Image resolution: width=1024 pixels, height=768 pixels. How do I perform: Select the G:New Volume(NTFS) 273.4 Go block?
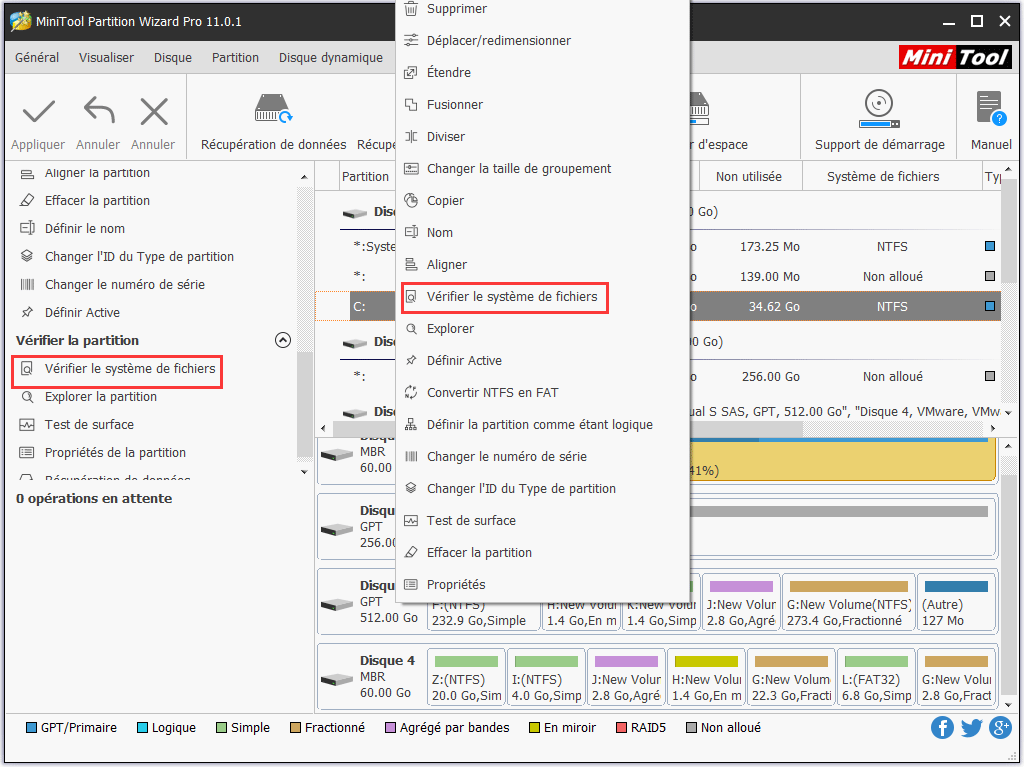point(849,602)
